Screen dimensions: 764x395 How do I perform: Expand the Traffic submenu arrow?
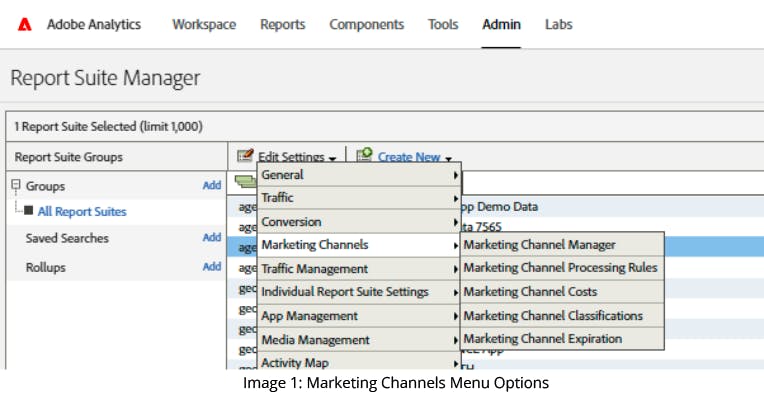[x=456, y=198]
